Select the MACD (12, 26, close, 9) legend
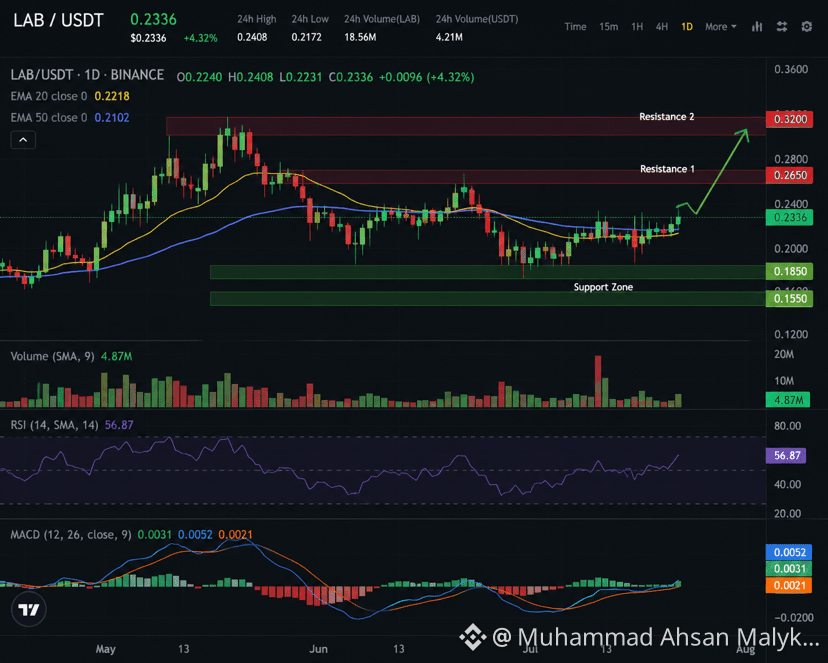828x663 pixels. pos(131,535)
